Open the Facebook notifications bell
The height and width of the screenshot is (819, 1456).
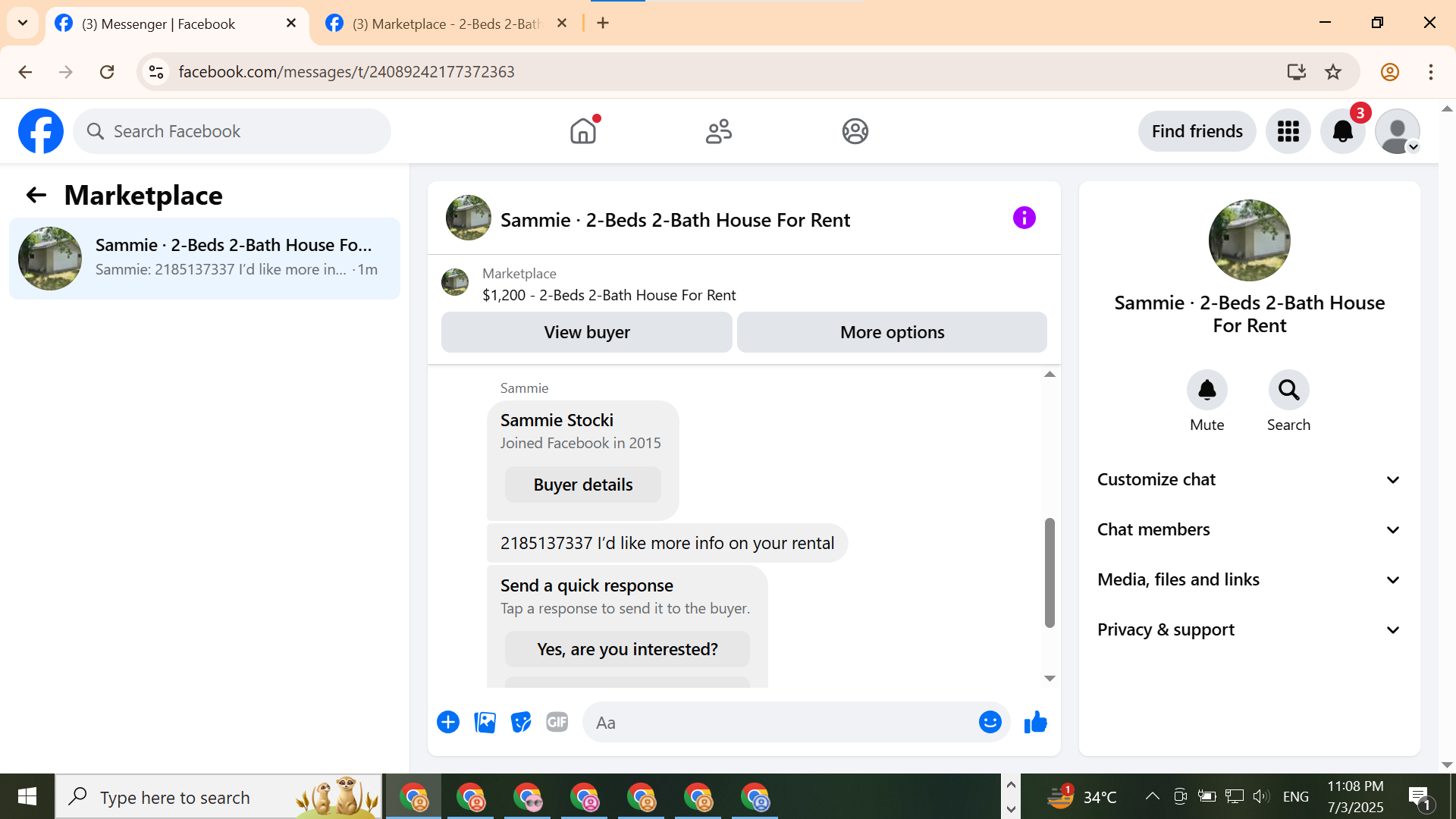[1342, 132]
